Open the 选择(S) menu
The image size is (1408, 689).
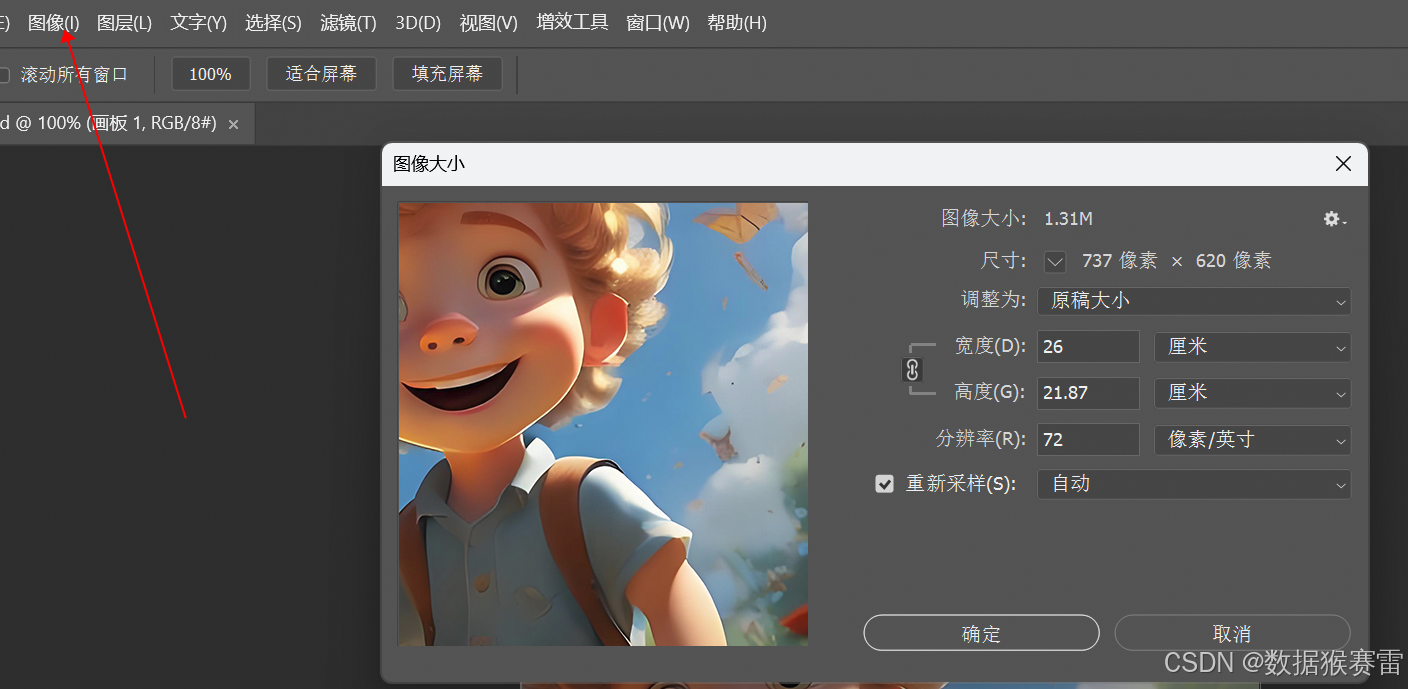273,22
